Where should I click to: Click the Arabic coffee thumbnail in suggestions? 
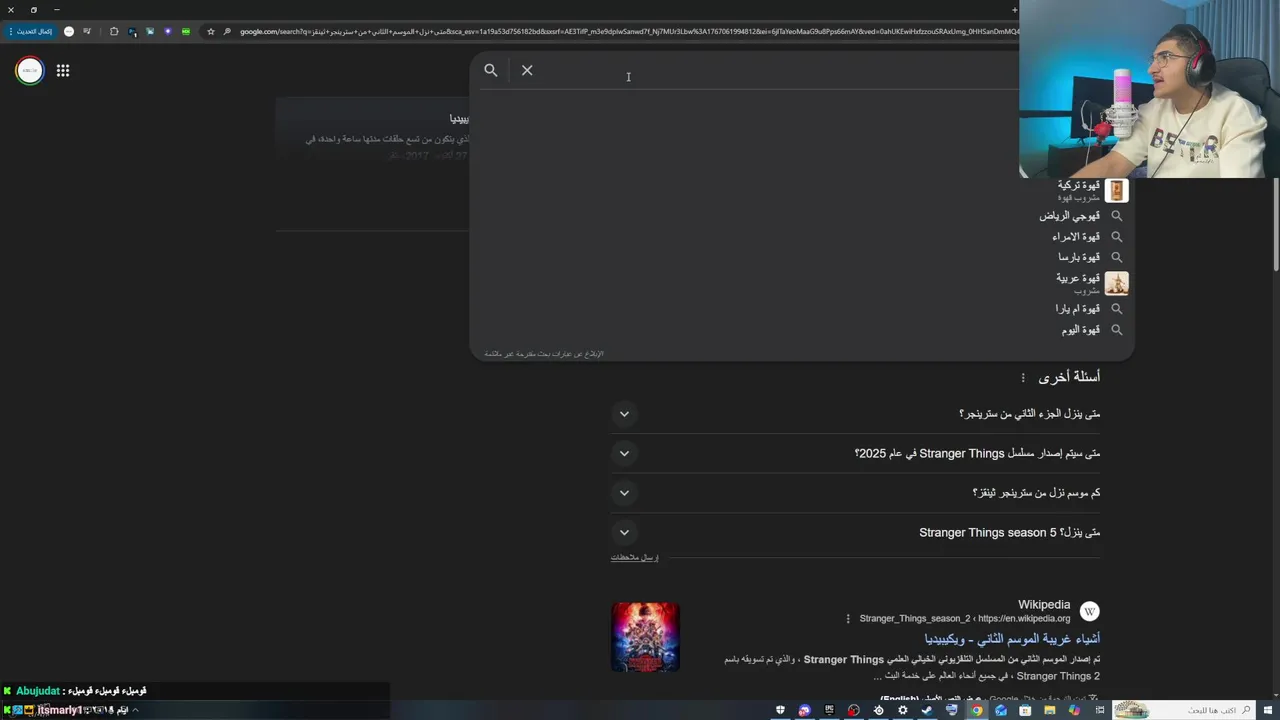coord(1116,283)
